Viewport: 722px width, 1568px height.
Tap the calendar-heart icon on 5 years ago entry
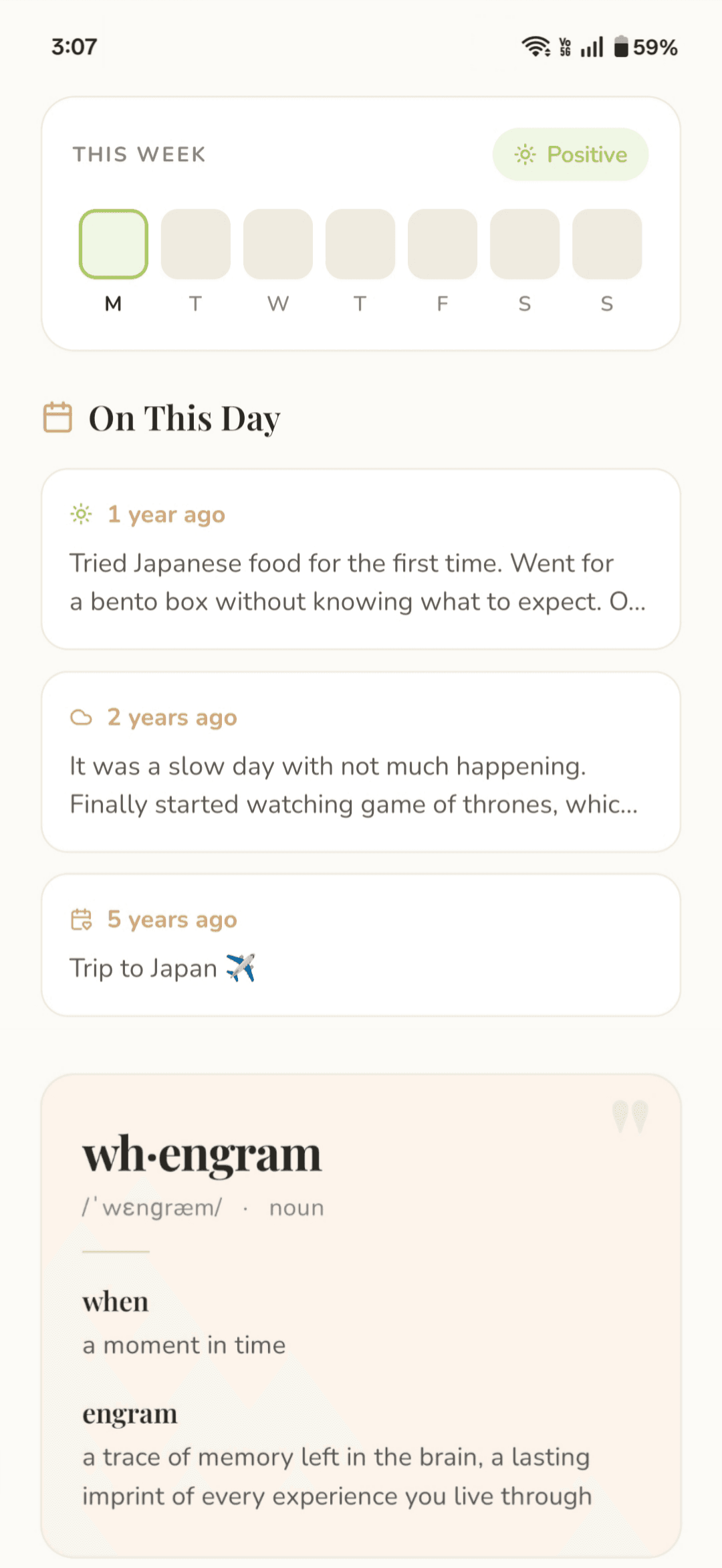pyautogui.click(x=81, y=920)
